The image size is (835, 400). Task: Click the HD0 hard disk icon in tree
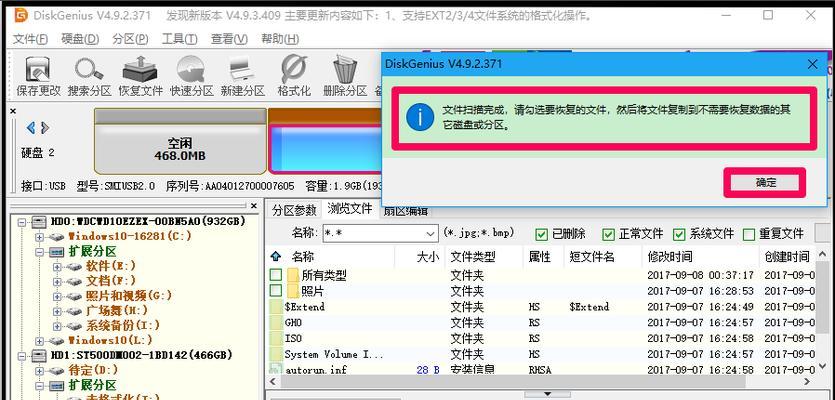40,222
